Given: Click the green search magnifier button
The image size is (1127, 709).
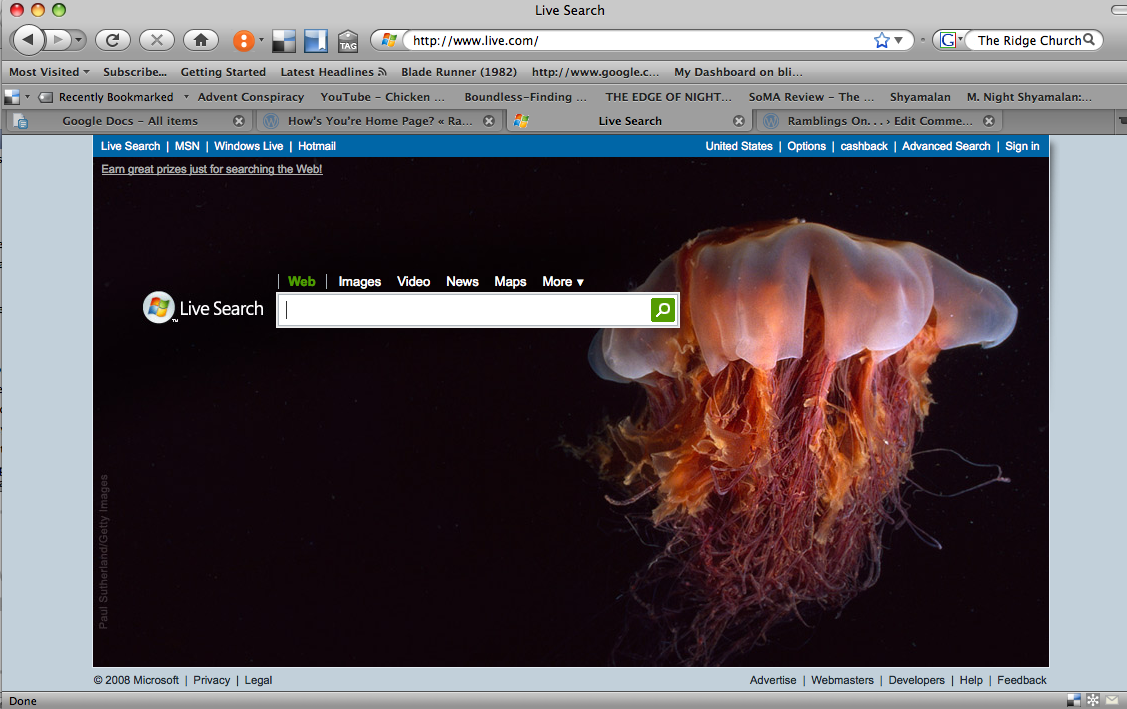Looking at the screenshot, I should 662,310.
